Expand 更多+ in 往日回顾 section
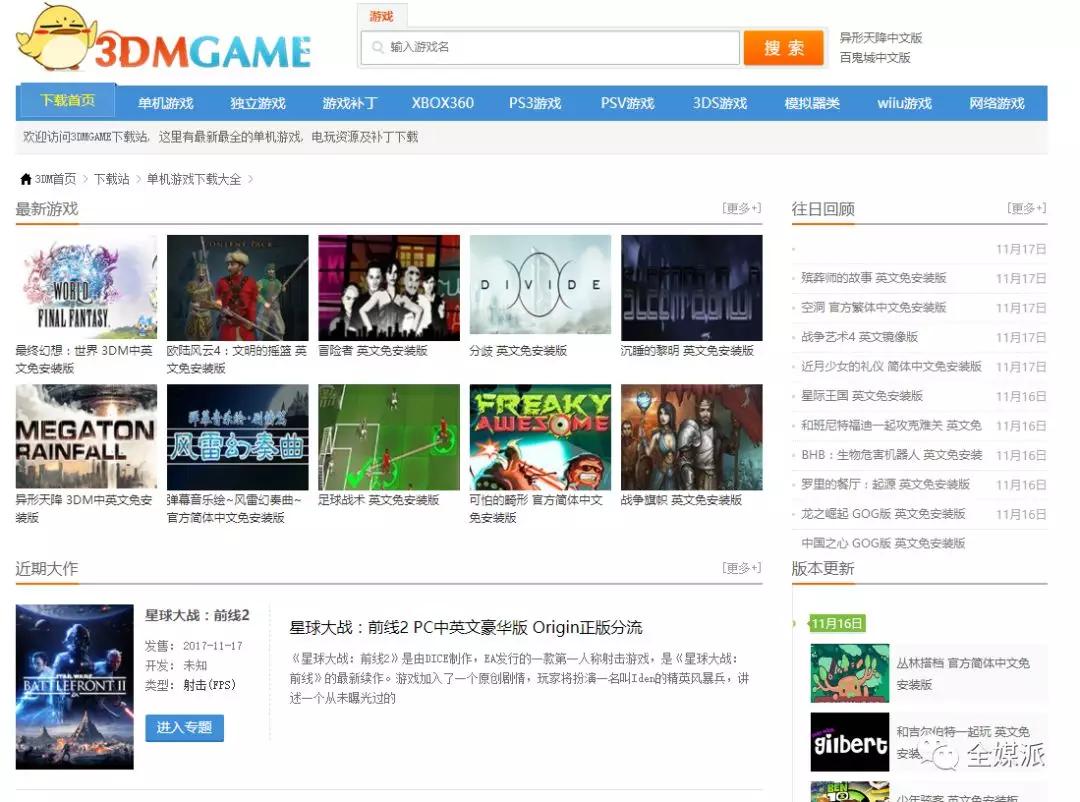The width and height of the screenshot is (1080, 802). pyautogui.click(x=1026, y=208)
